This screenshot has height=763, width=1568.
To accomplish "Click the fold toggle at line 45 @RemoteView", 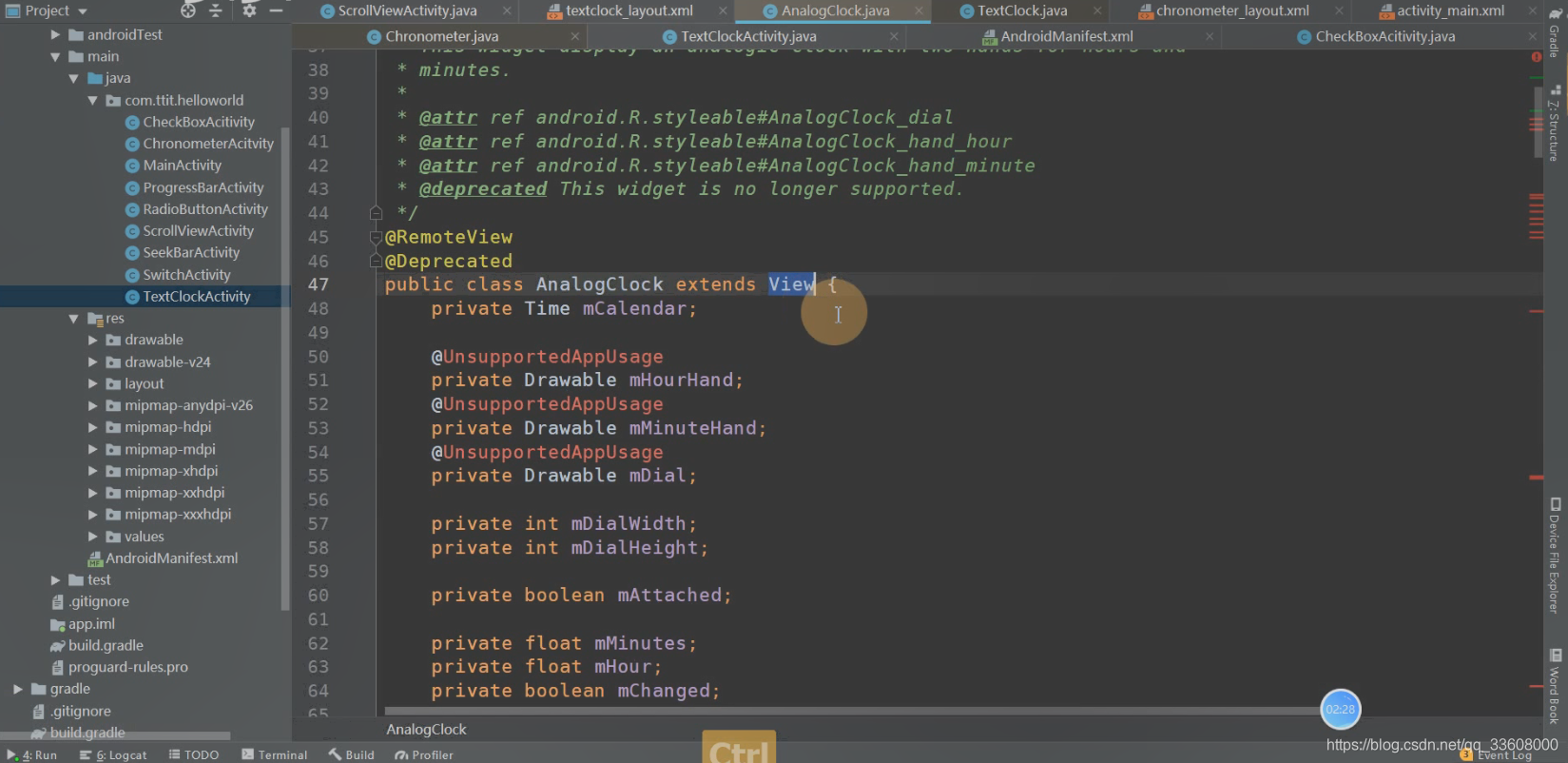I will [x=376, y=237].
